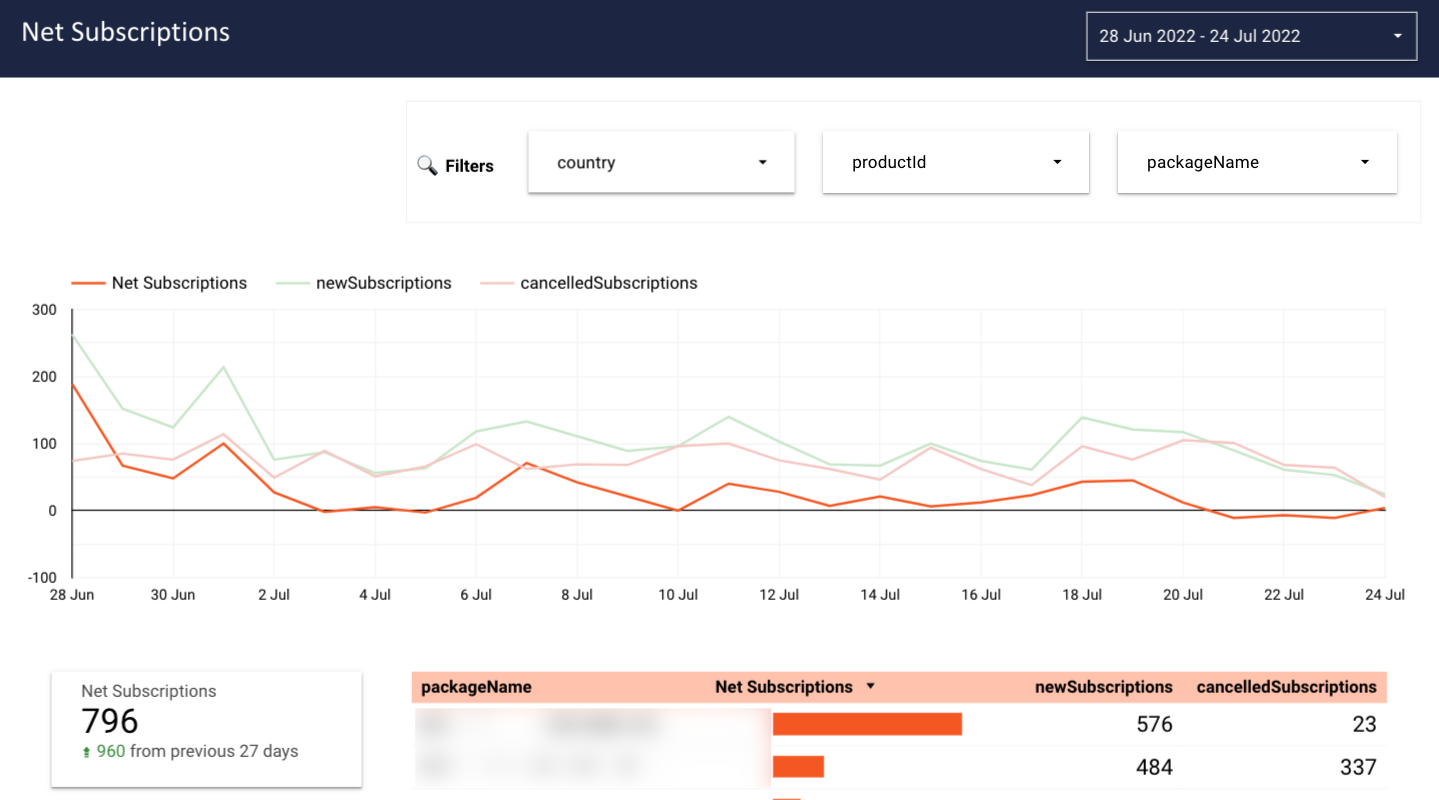
Task: Sort table by newSubscriptions column header
Action: pyautogui.click(x=1103, y=687)
